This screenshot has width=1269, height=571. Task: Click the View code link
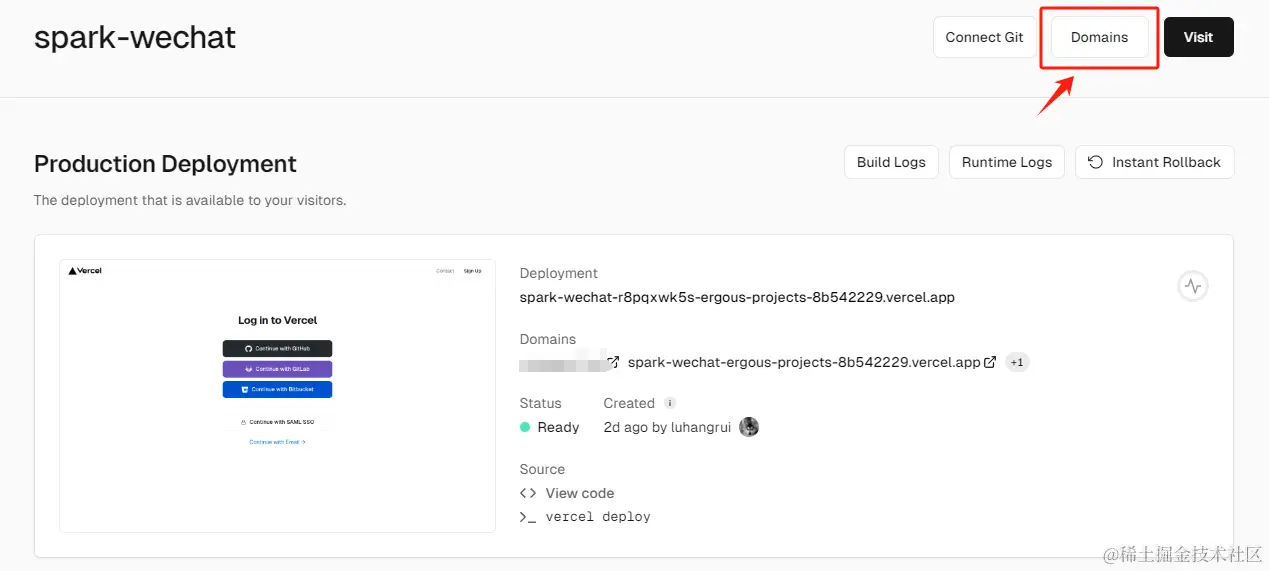click(x=580, y=493)
